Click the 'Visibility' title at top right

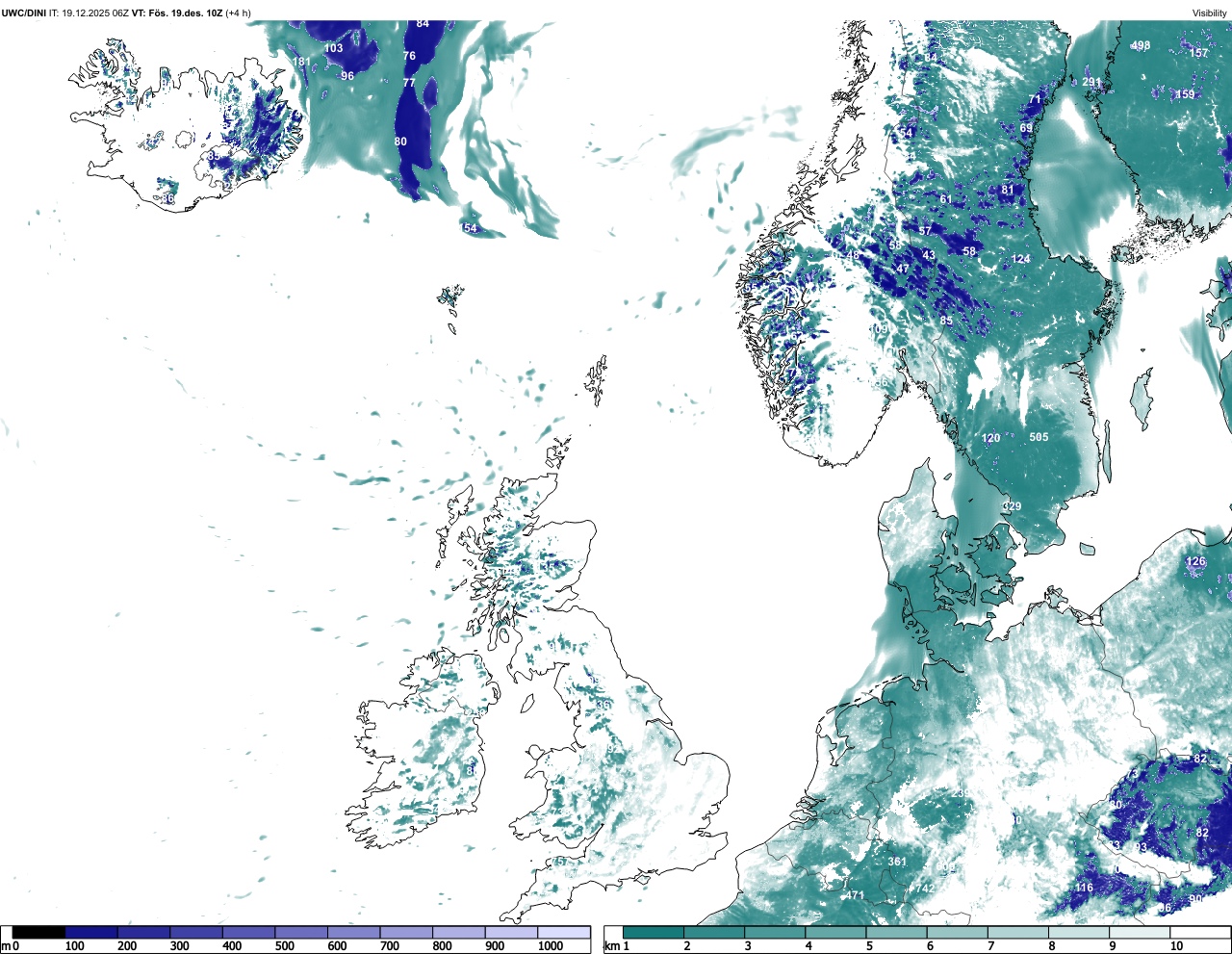tap(1210, 13)
